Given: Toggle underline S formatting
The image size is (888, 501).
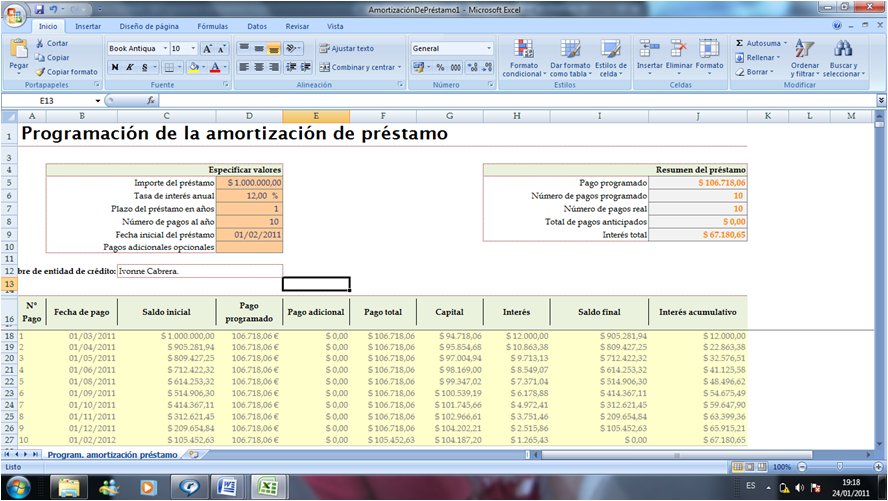Looking at the screenshot, I should (x=144, y=67).
